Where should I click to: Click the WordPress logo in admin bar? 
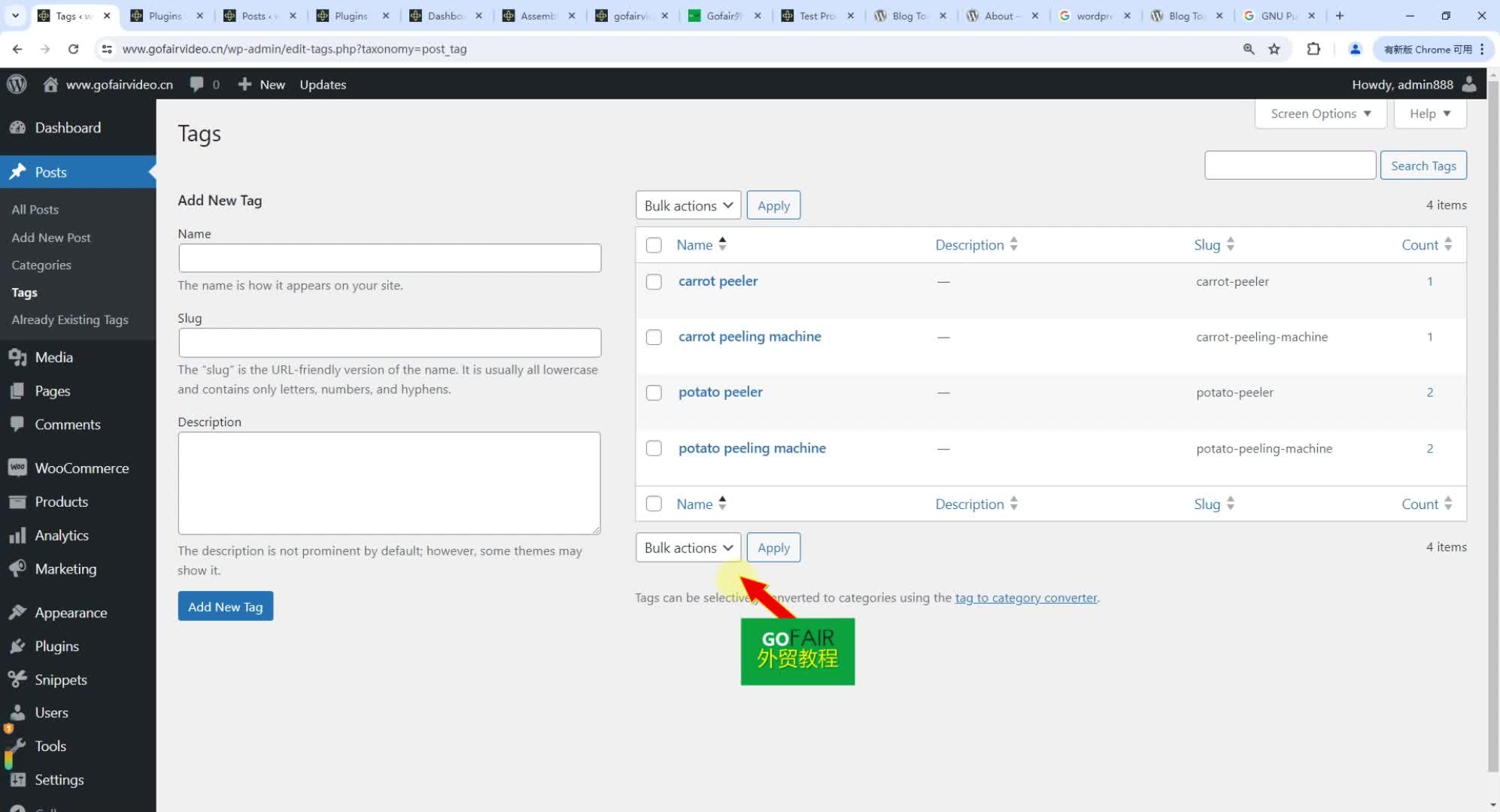[17, 84]
